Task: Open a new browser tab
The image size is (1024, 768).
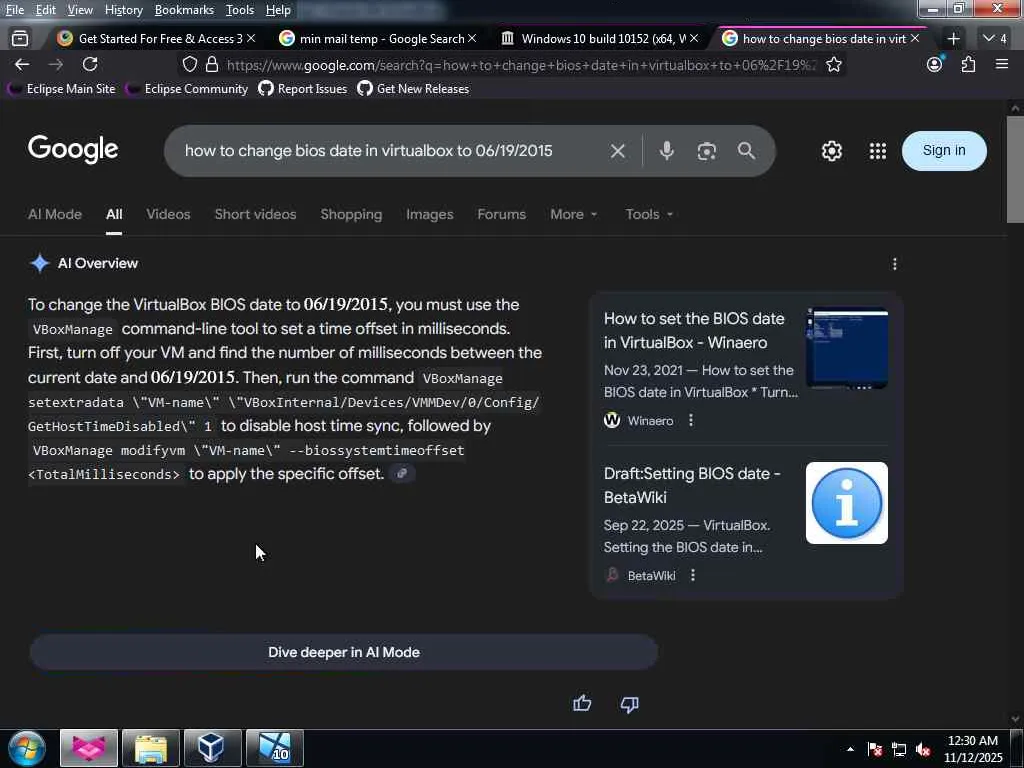Action: point(953,39)
